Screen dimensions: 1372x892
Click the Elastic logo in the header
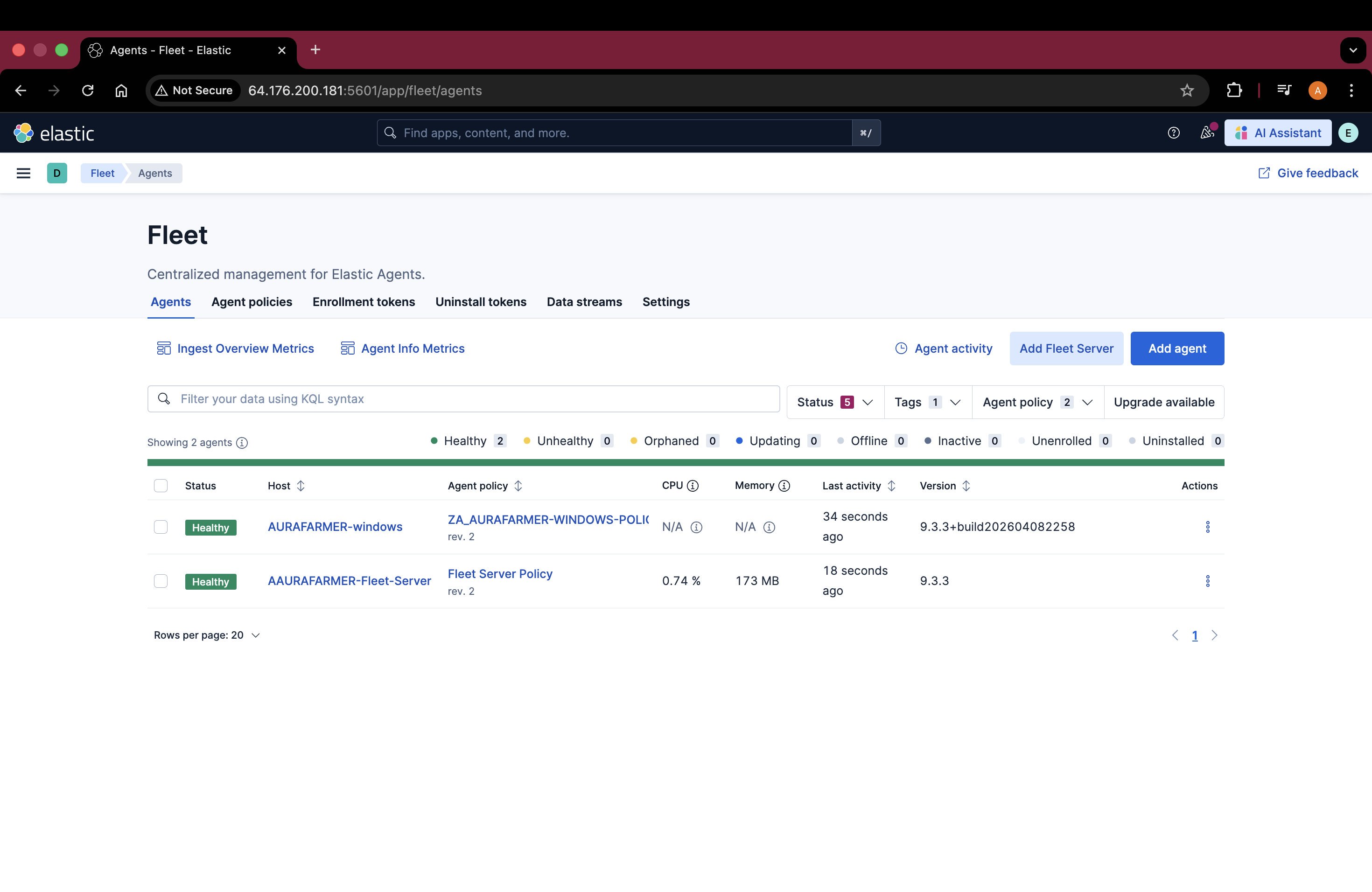[x=54, y=133]
